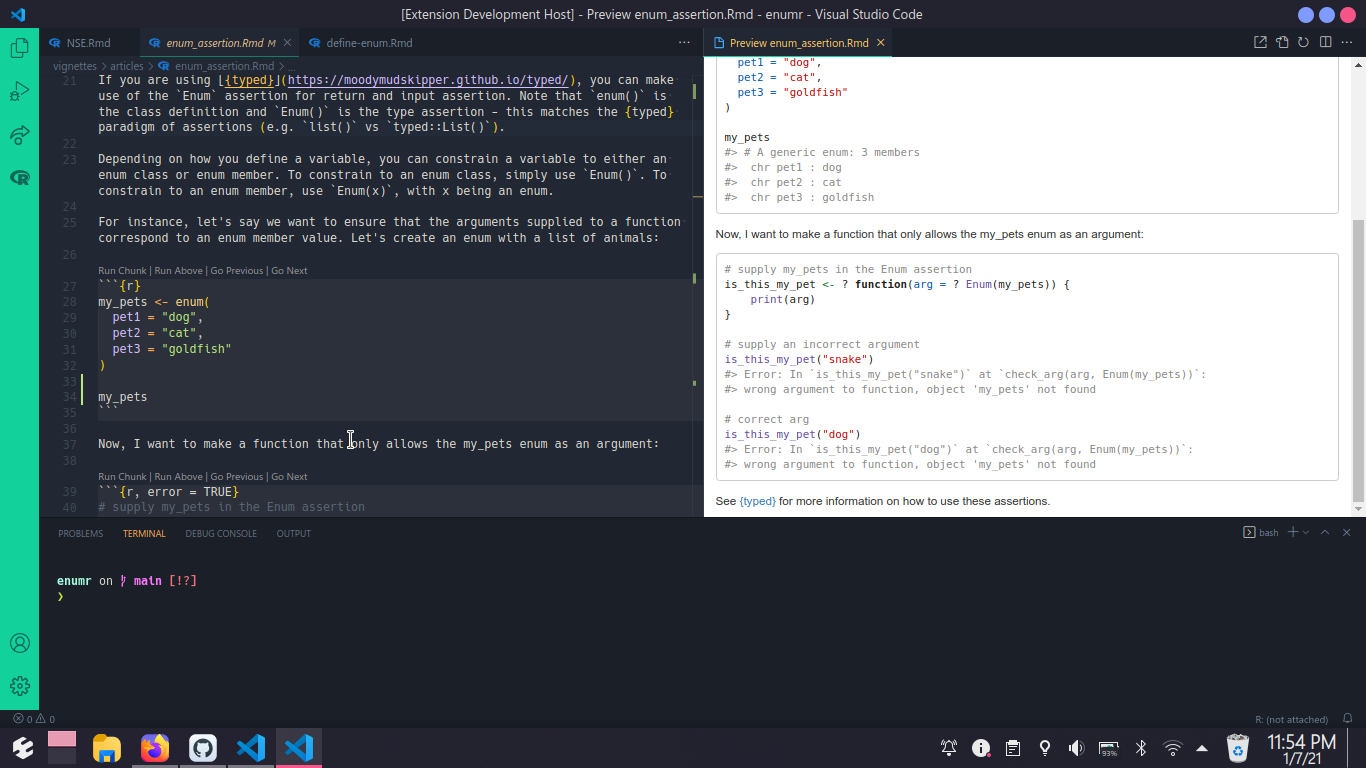The image size is (1366, 768).
Task: Open More Actions in the left editor group
Action: [x=684, y=43]
